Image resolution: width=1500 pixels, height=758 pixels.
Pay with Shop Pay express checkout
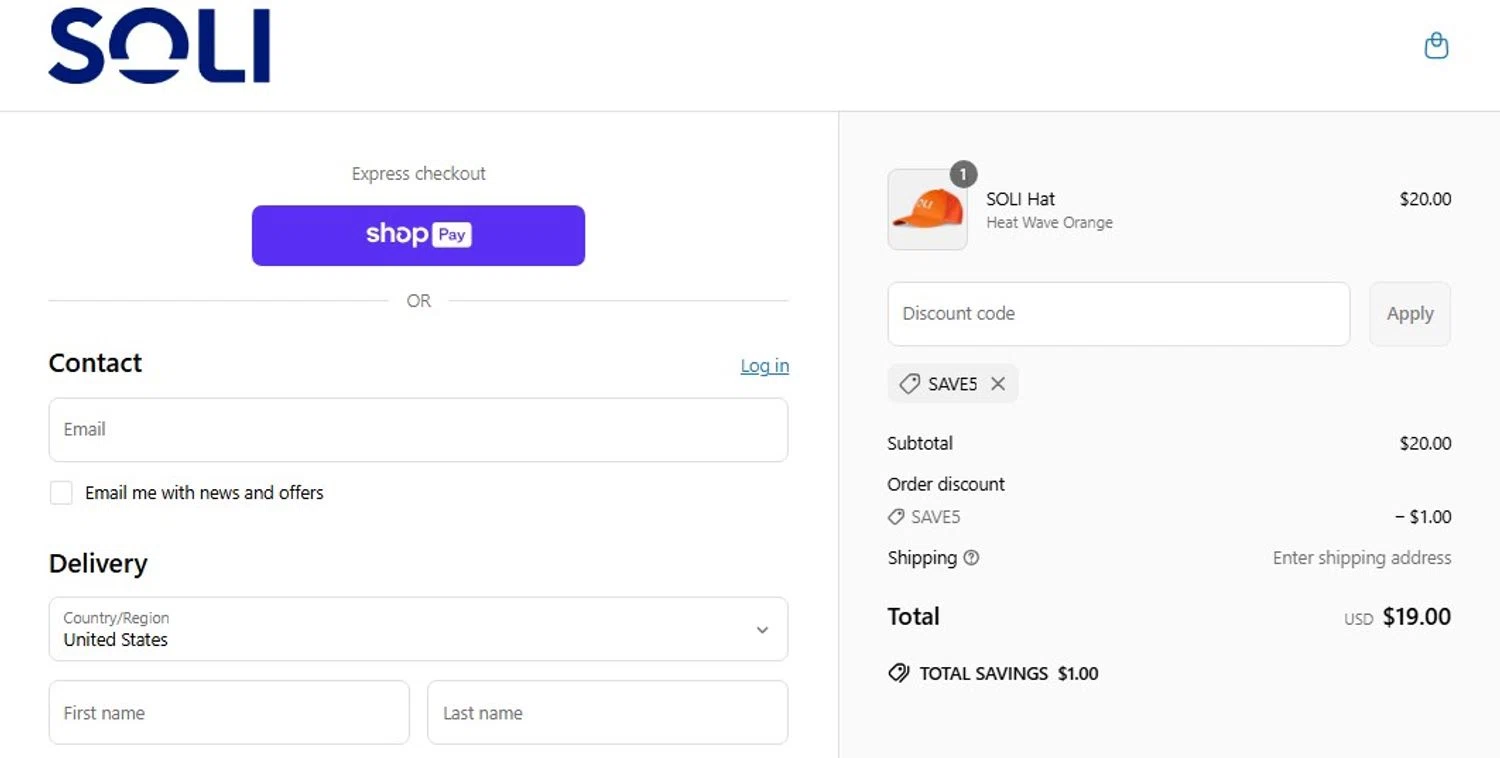418,235
